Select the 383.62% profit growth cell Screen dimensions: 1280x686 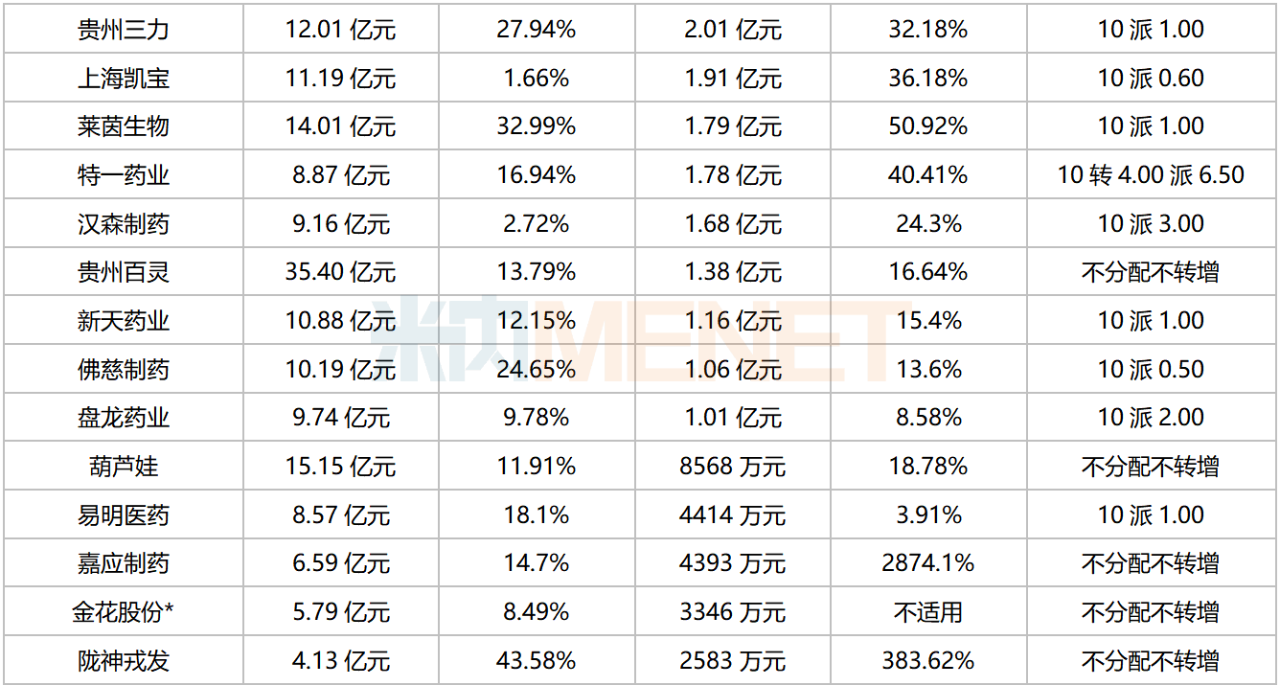(x=928, y=661)
